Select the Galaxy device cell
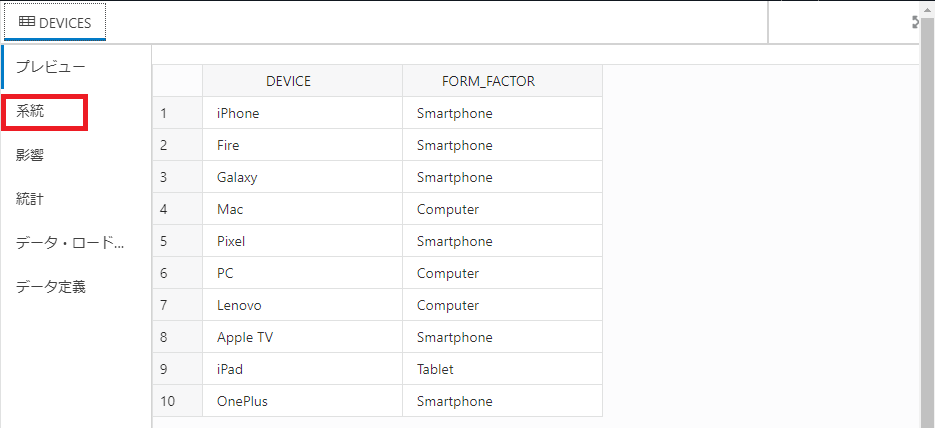Screen dimensions: 935x428 (x=237, y=177)
